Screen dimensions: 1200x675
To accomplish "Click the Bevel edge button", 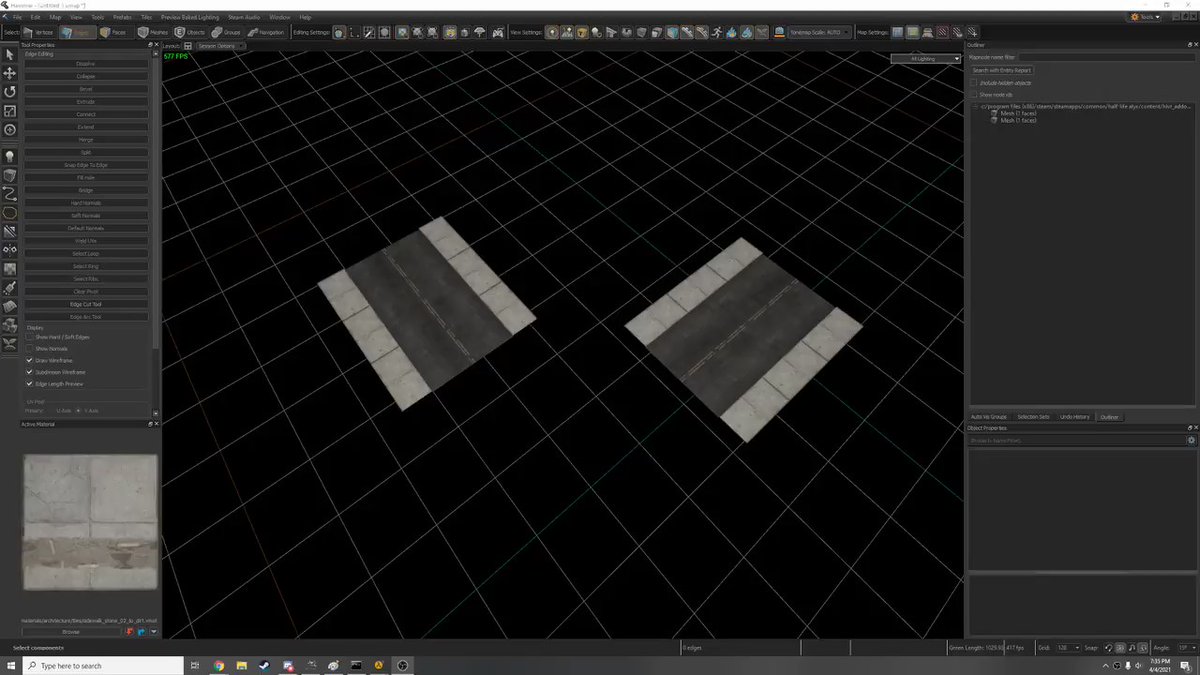I will (x=86, y=89).
